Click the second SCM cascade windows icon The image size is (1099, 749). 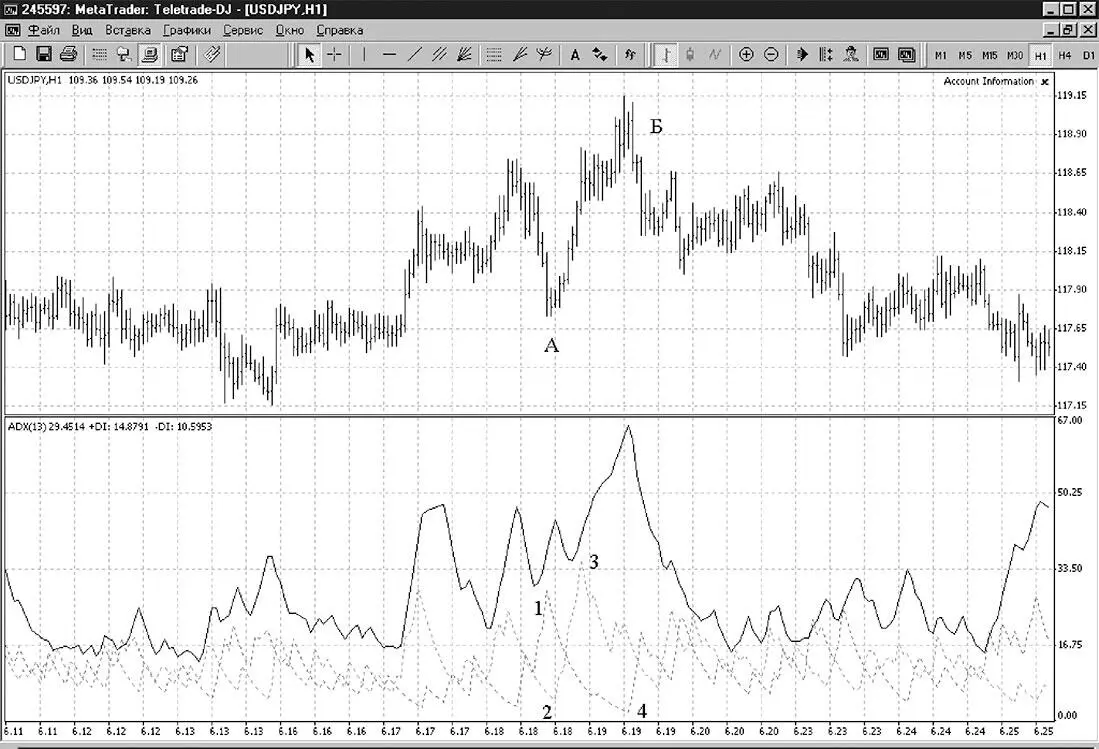click(906, 54)
